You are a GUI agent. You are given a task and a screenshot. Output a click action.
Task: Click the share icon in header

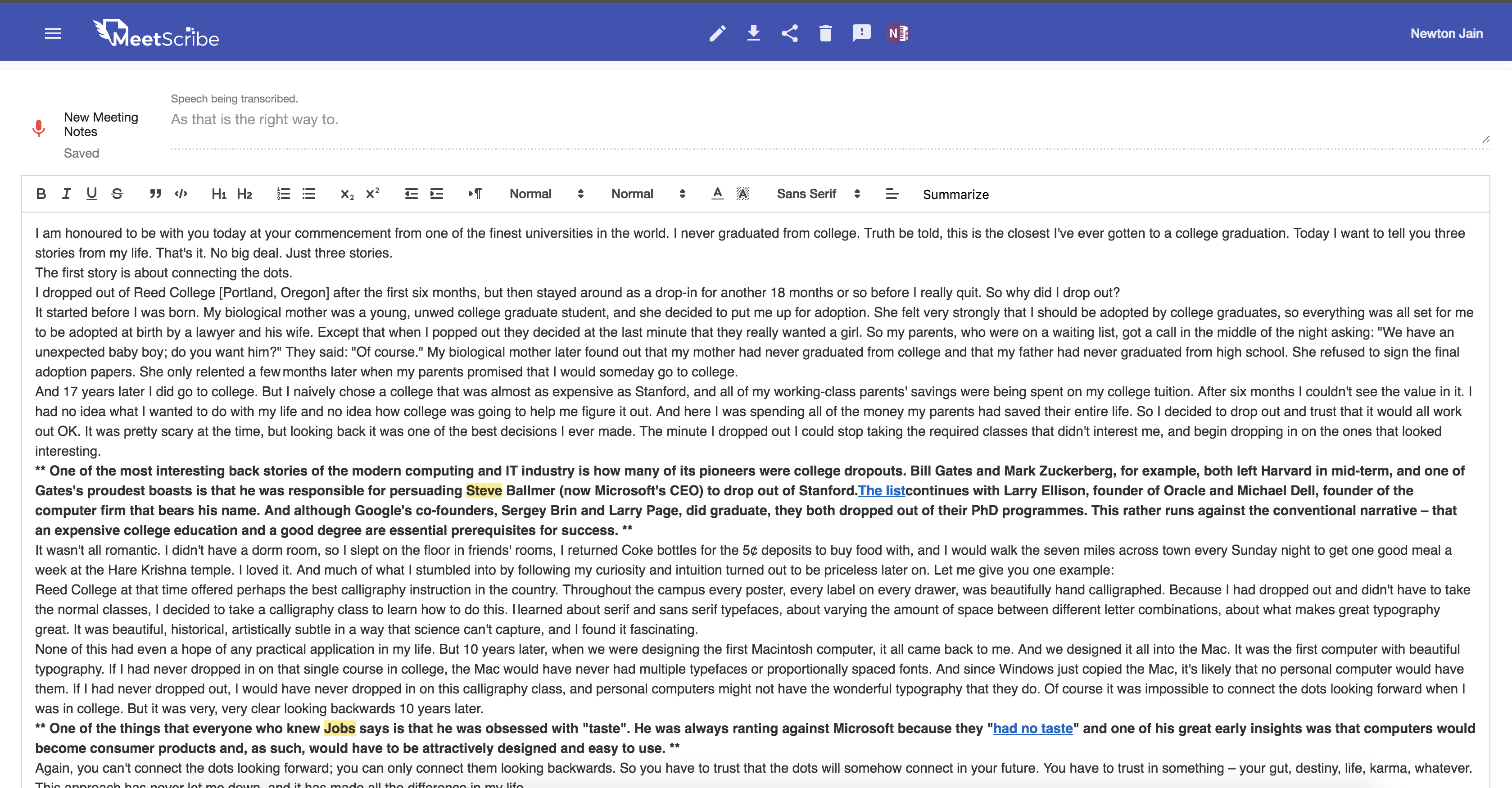click(x=789, y=33)
